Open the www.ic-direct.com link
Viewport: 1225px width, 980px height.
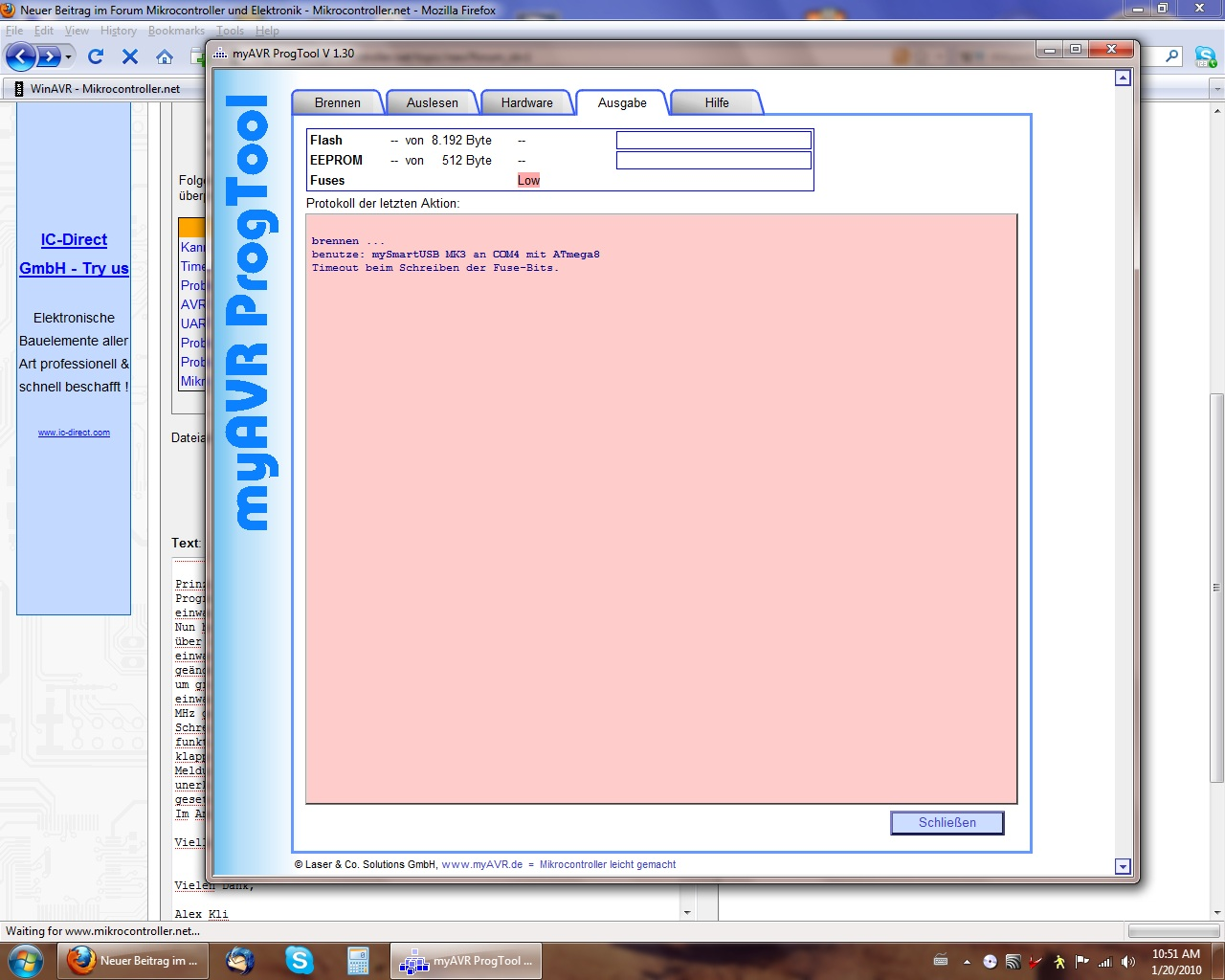pos(74,433)
